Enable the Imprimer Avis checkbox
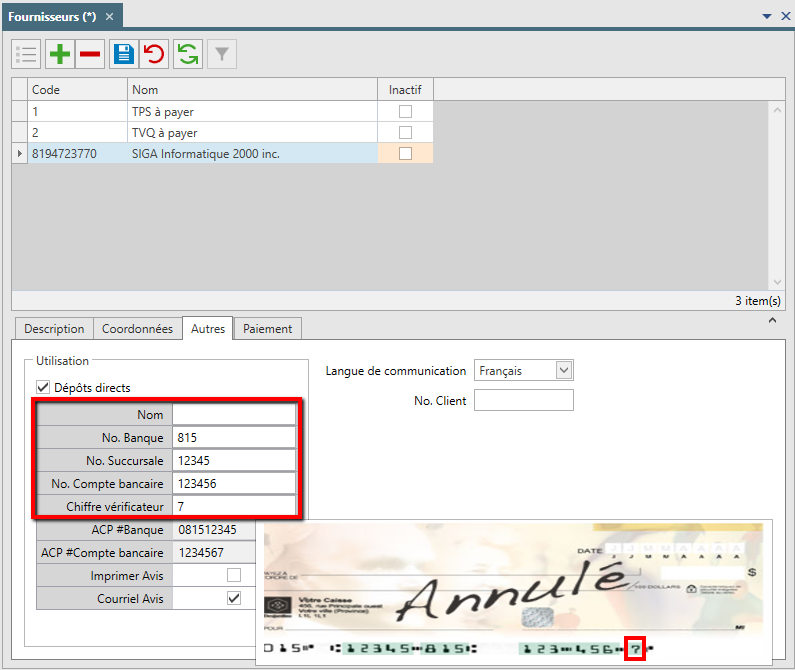Image resolution: width=795 pixels, height=670 pixels. (234, 575)
